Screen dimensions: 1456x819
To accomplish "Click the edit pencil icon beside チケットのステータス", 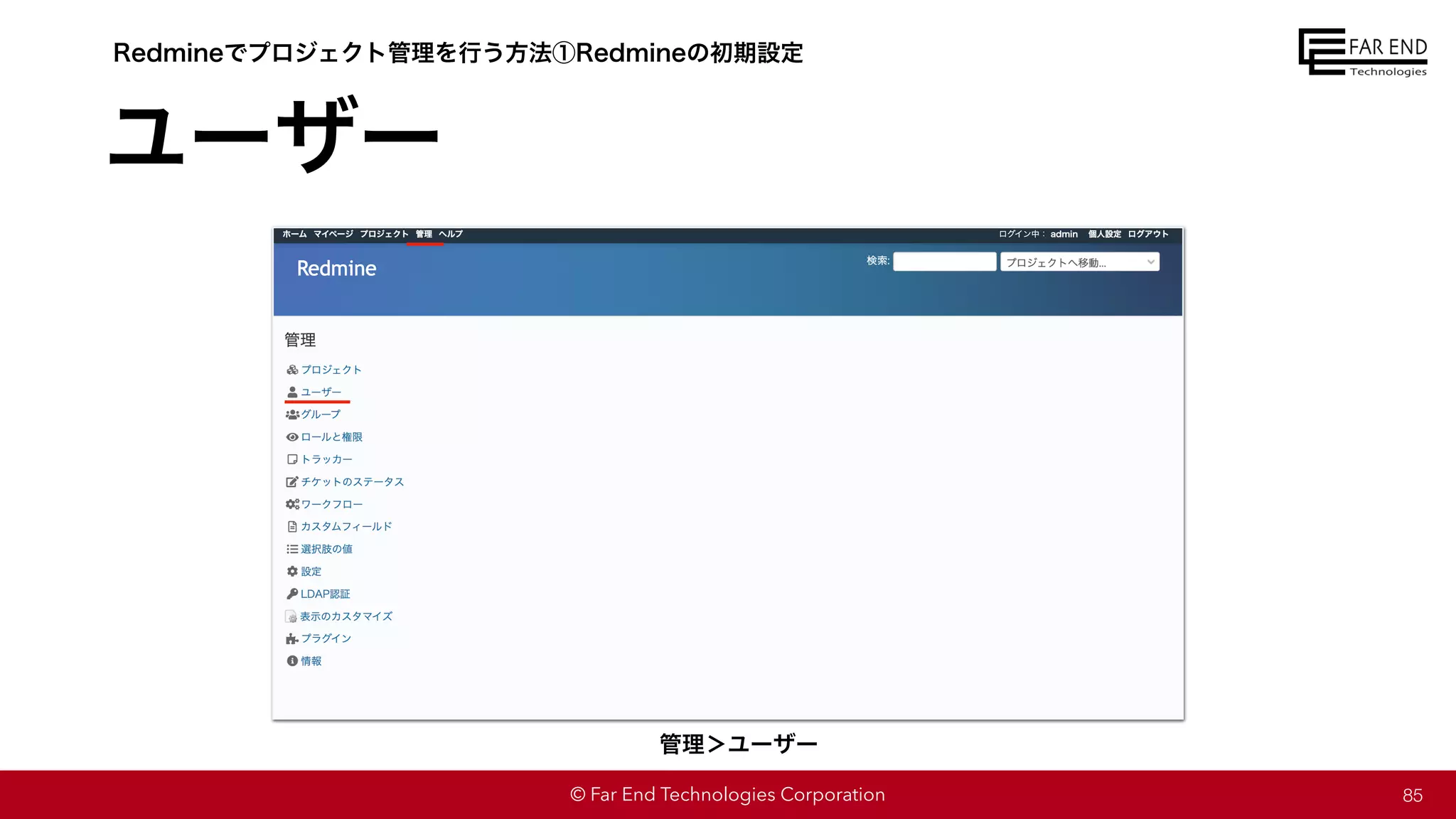I will coord(292,482).
